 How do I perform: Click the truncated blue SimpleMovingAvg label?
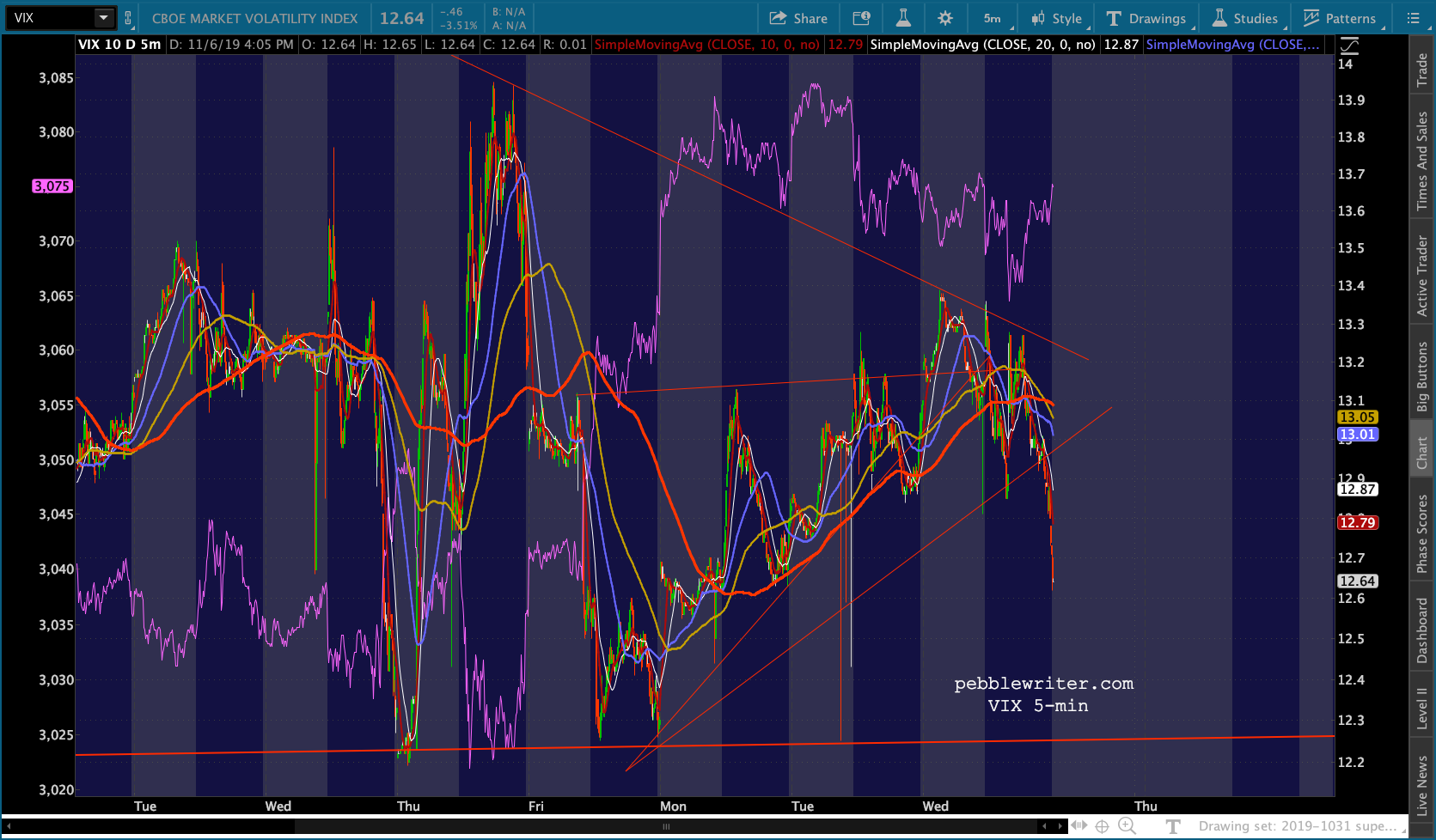(x=1233, y=45)
